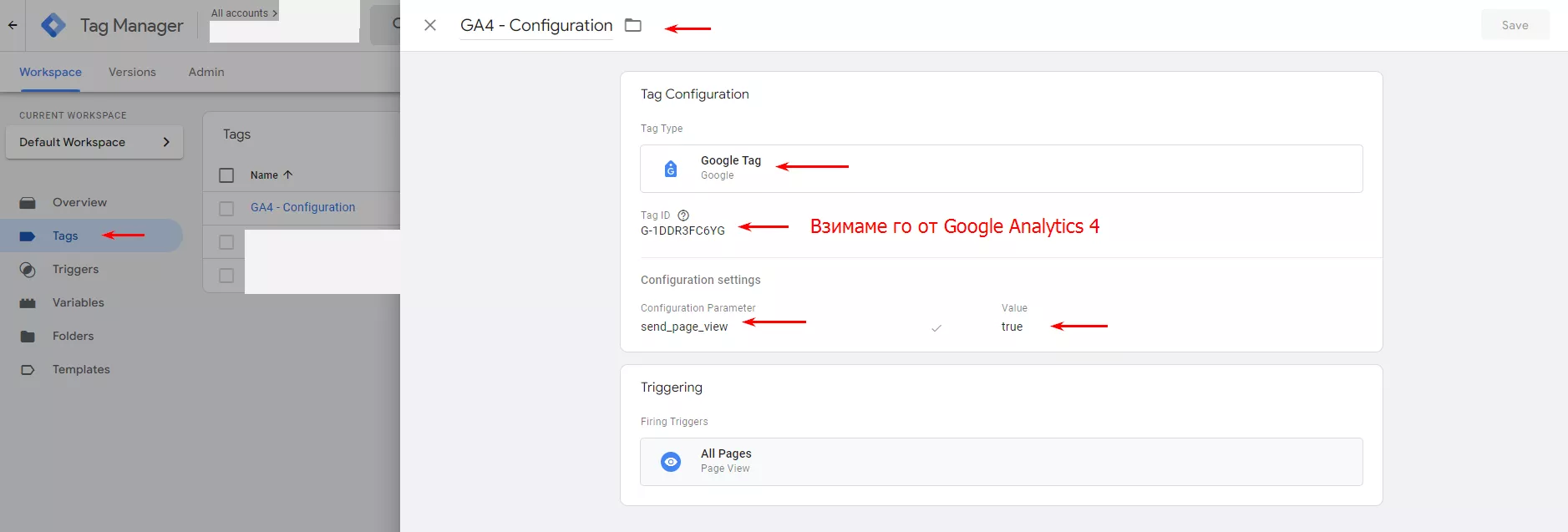Switch to the Workspace tab
The height and width of the screenshot is (532, 1568).
[51, 72]
